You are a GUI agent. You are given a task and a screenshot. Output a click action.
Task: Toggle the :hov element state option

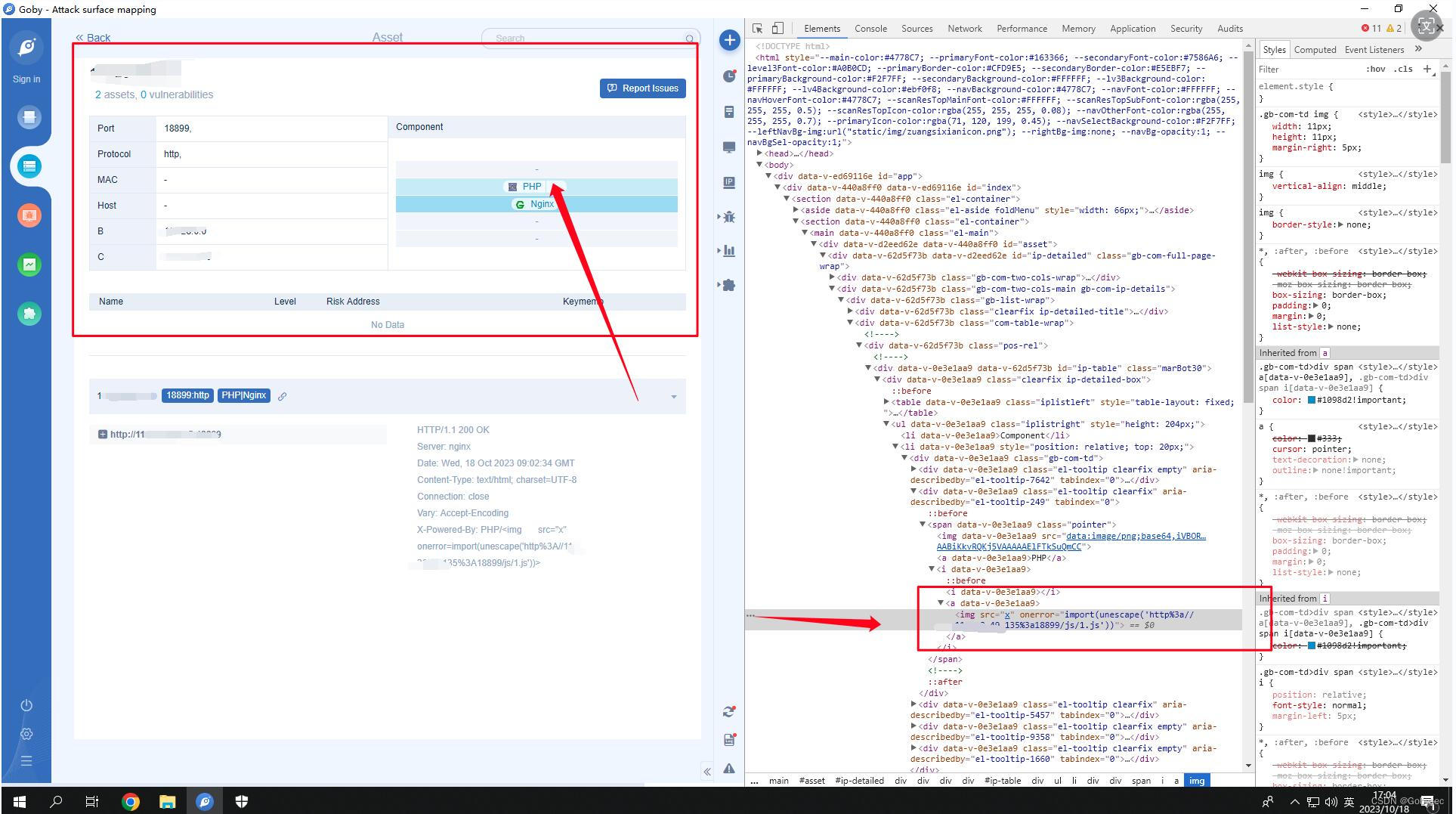point(1376,69)
